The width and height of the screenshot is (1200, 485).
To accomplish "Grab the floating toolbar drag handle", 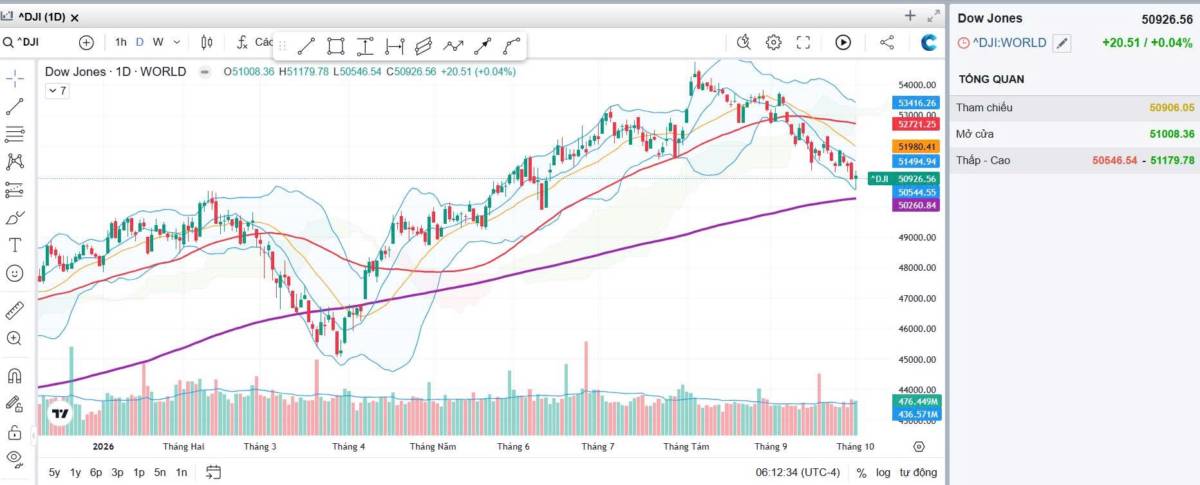I will click(282, 45).
